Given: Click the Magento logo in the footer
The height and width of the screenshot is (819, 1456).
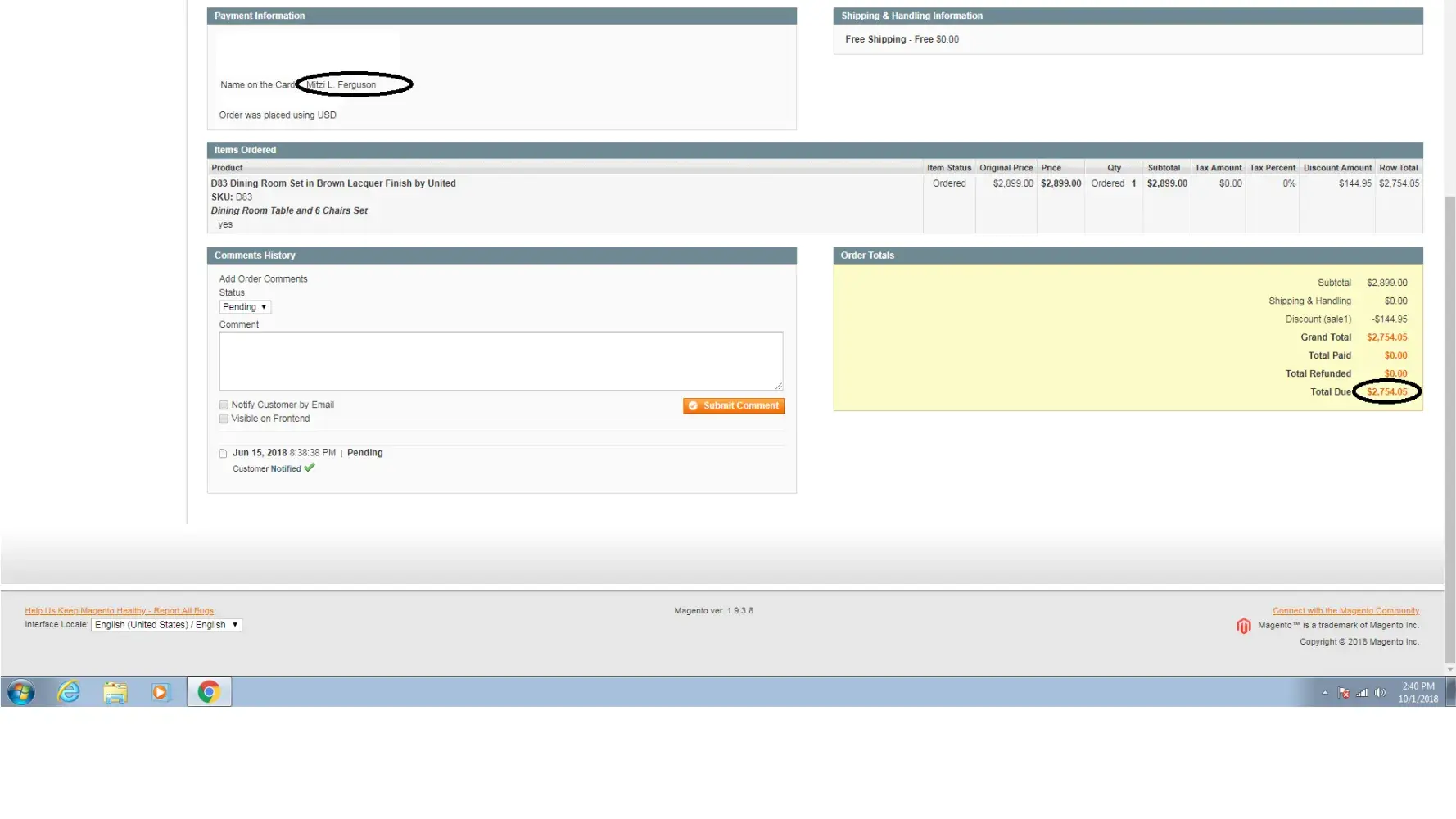Looking at the screenshot, I should tap(1243, 627).
